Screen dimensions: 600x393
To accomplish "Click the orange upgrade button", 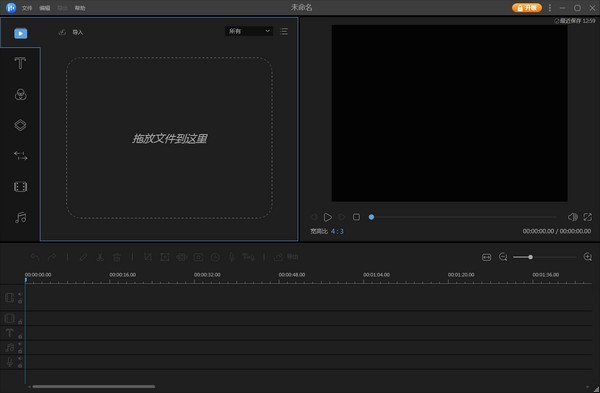I will (x=527, y=8).
